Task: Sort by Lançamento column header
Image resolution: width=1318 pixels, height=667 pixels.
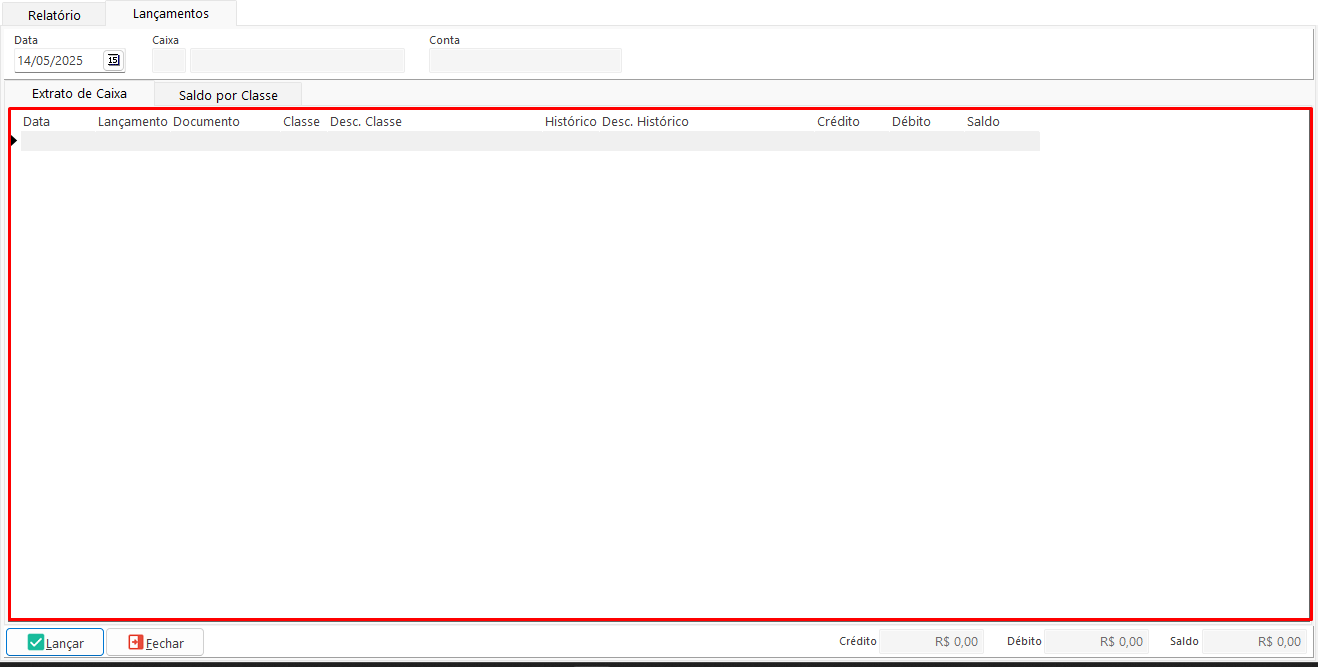Action: coord(132,121)
